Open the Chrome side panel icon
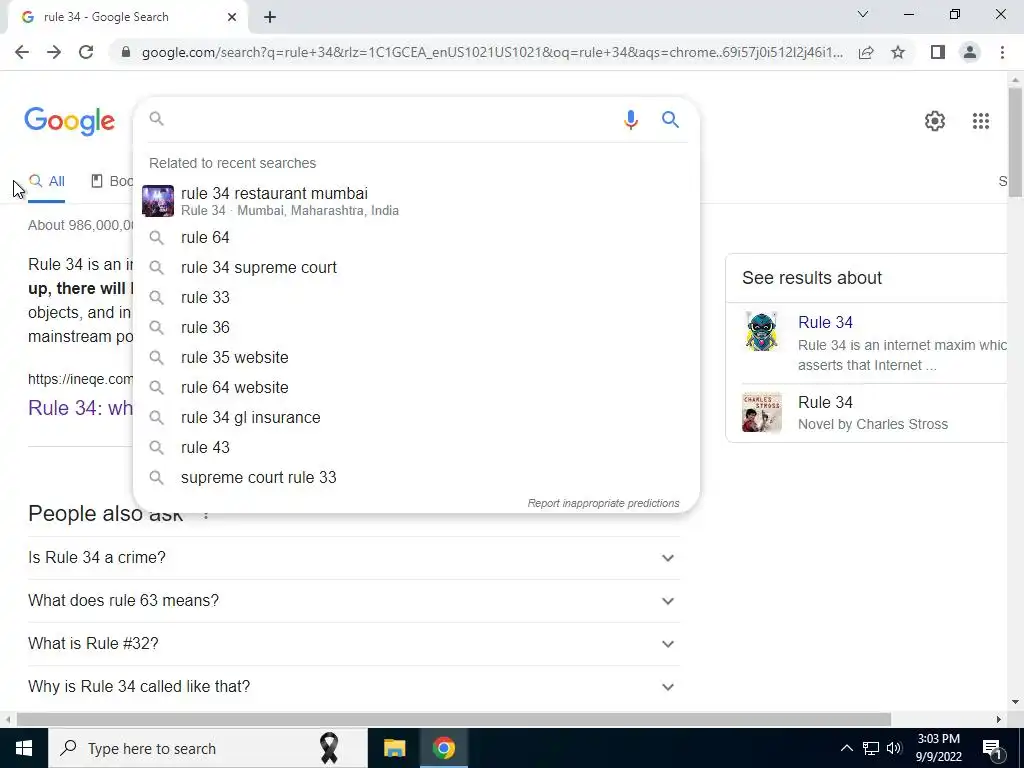The height and width of the screenshot is (768, 1024). (x=938, y=52)
